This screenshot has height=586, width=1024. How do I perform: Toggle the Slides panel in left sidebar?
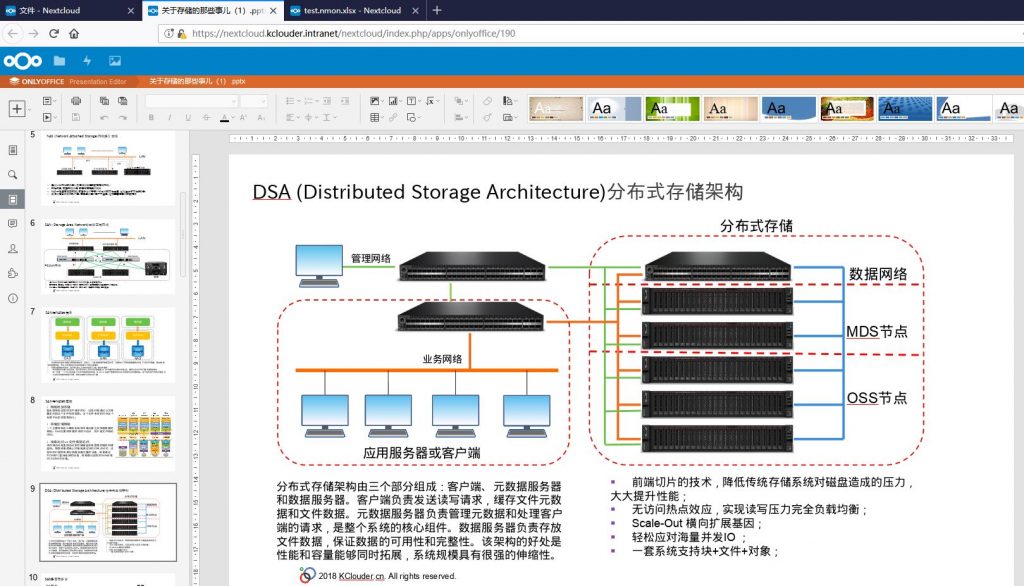[12, 199]
